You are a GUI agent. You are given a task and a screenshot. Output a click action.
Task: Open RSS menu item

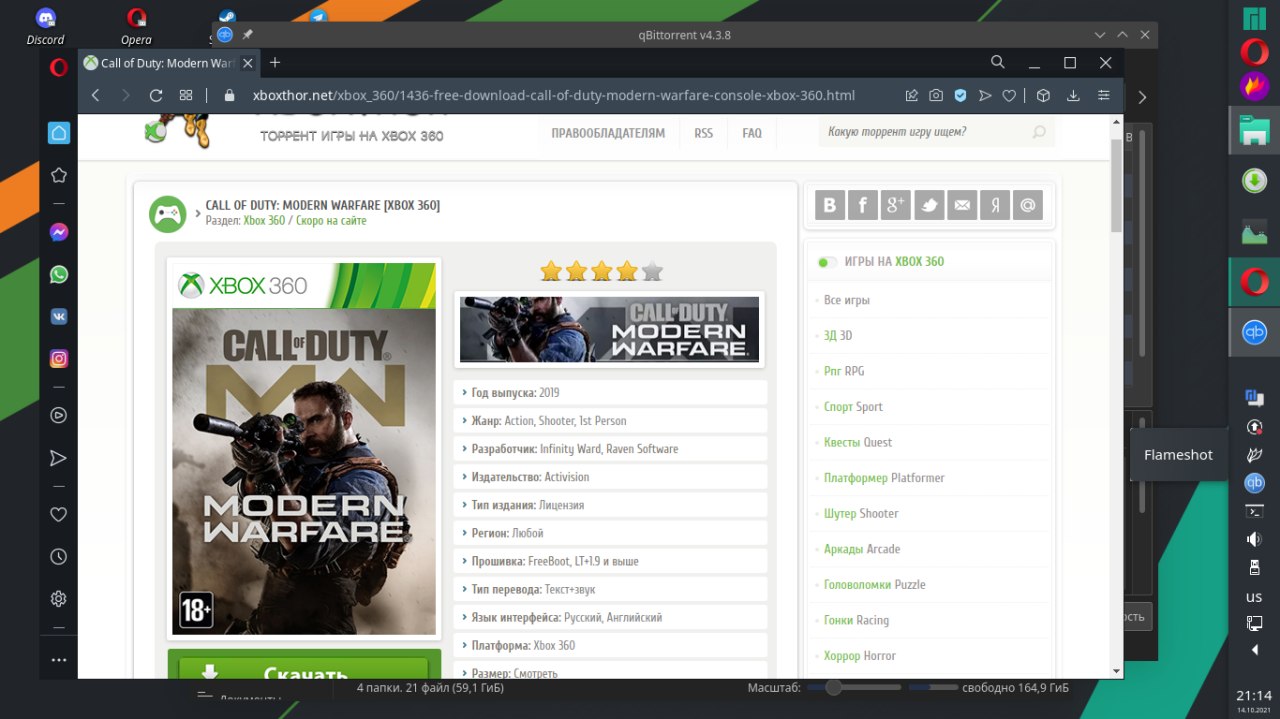coord(704,133)
